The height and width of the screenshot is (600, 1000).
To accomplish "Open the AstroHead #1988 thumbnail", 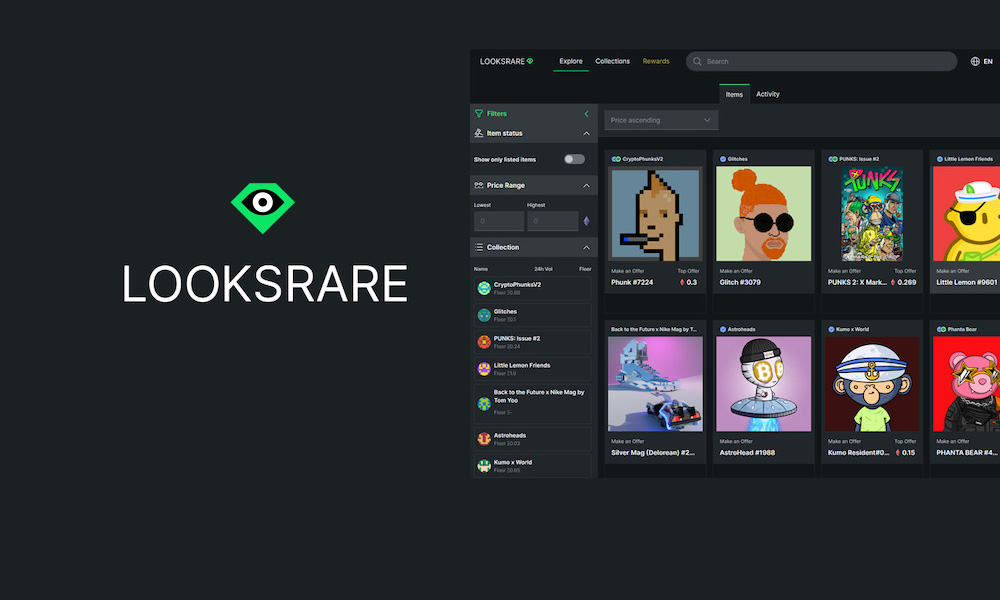I will click(x=763, y=384).
